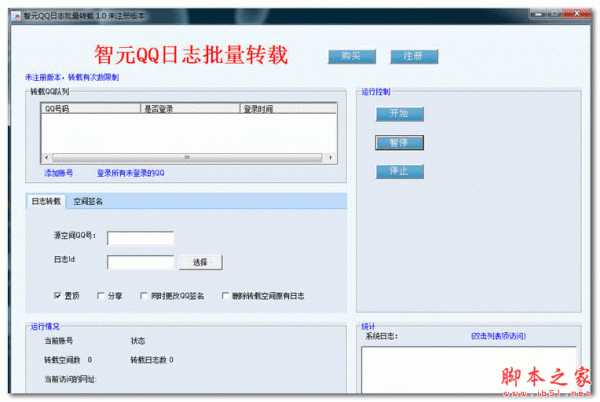Click the queue list left scroll arrow

(x=47, y=158)
